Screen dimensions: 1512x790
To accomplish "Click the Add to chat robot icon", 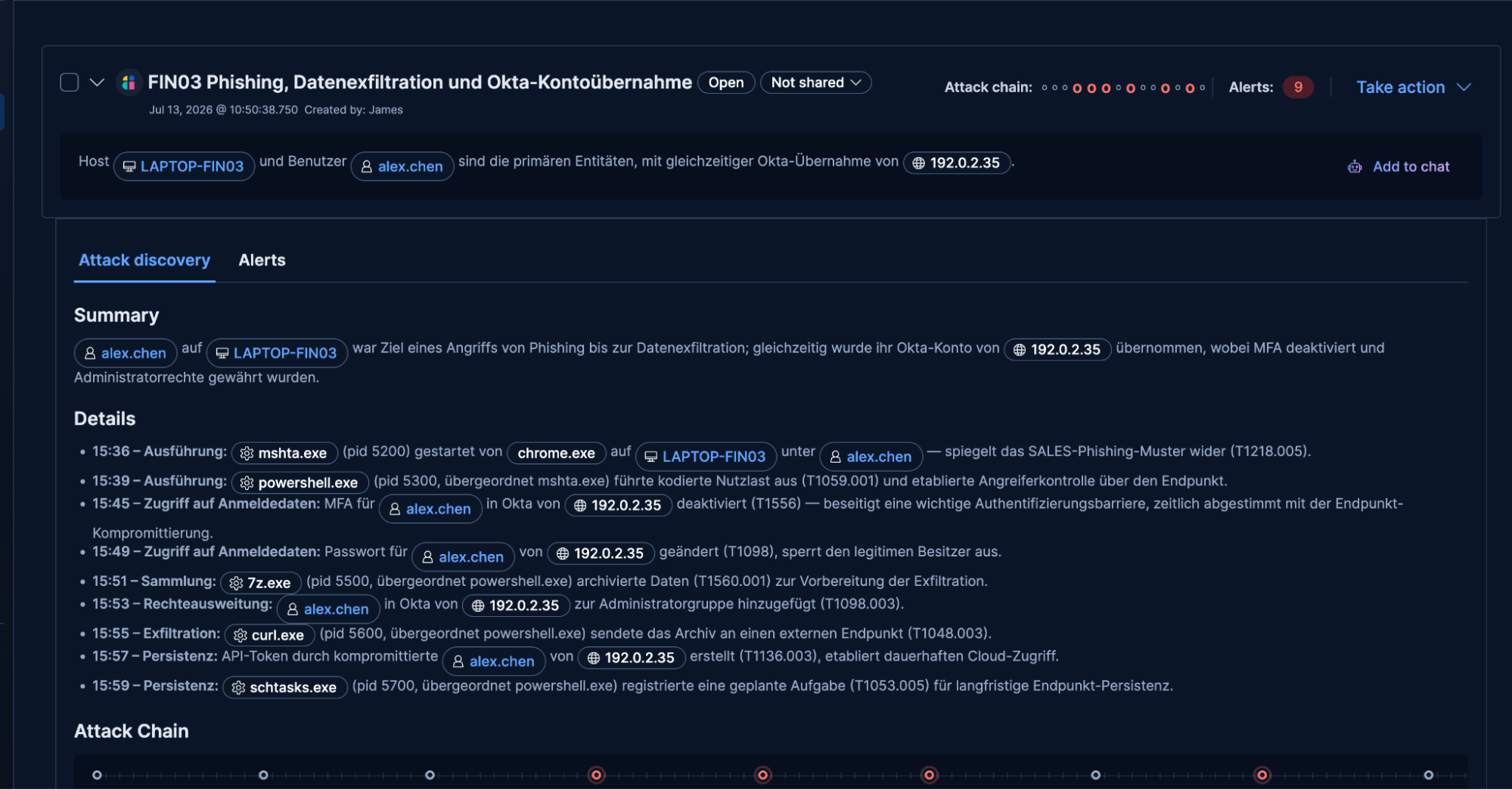I will coord(1355,166).
